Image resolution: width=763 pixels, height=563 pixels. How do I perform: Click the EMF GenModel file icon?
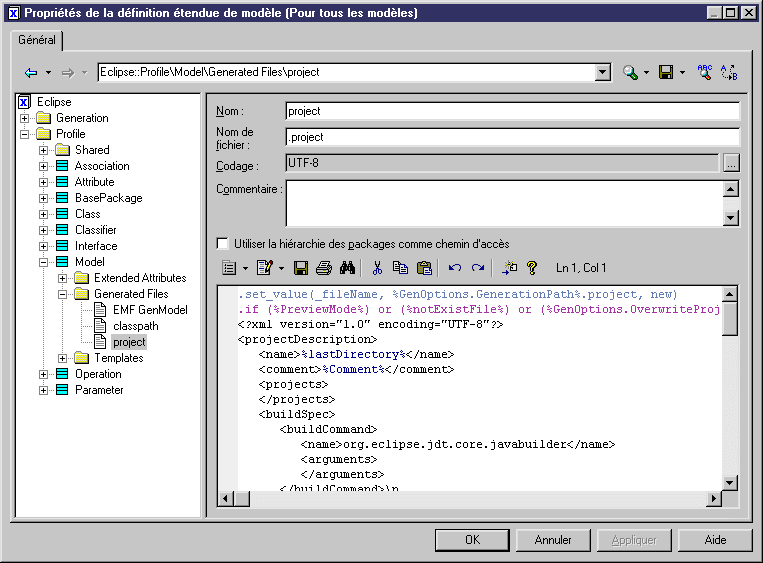point(100,309)
